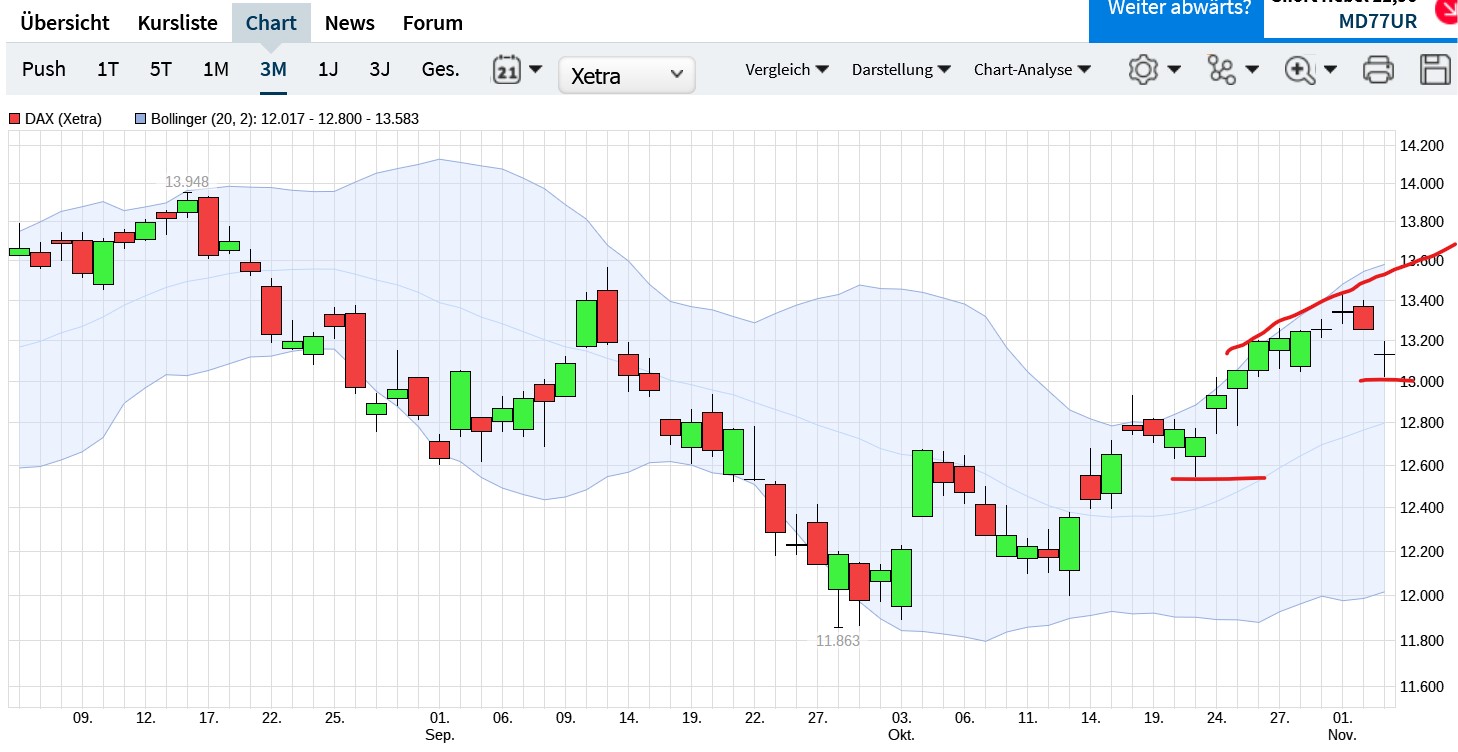Open the chart settings gear icon

(x=1144, y=69)
